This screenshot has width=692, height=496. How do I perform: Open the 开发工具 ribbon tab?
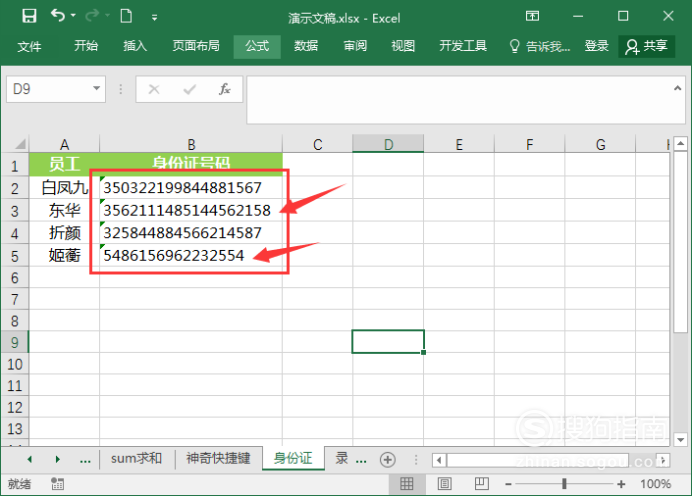coord(463,45)
